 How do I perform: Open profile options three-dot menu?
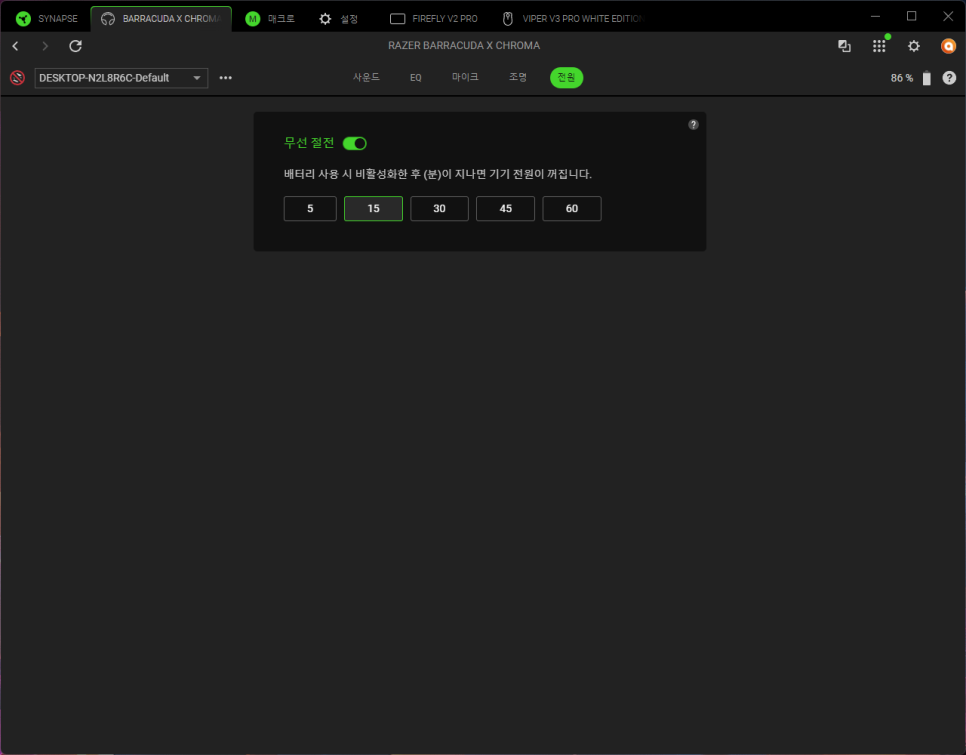click(225, 78)
